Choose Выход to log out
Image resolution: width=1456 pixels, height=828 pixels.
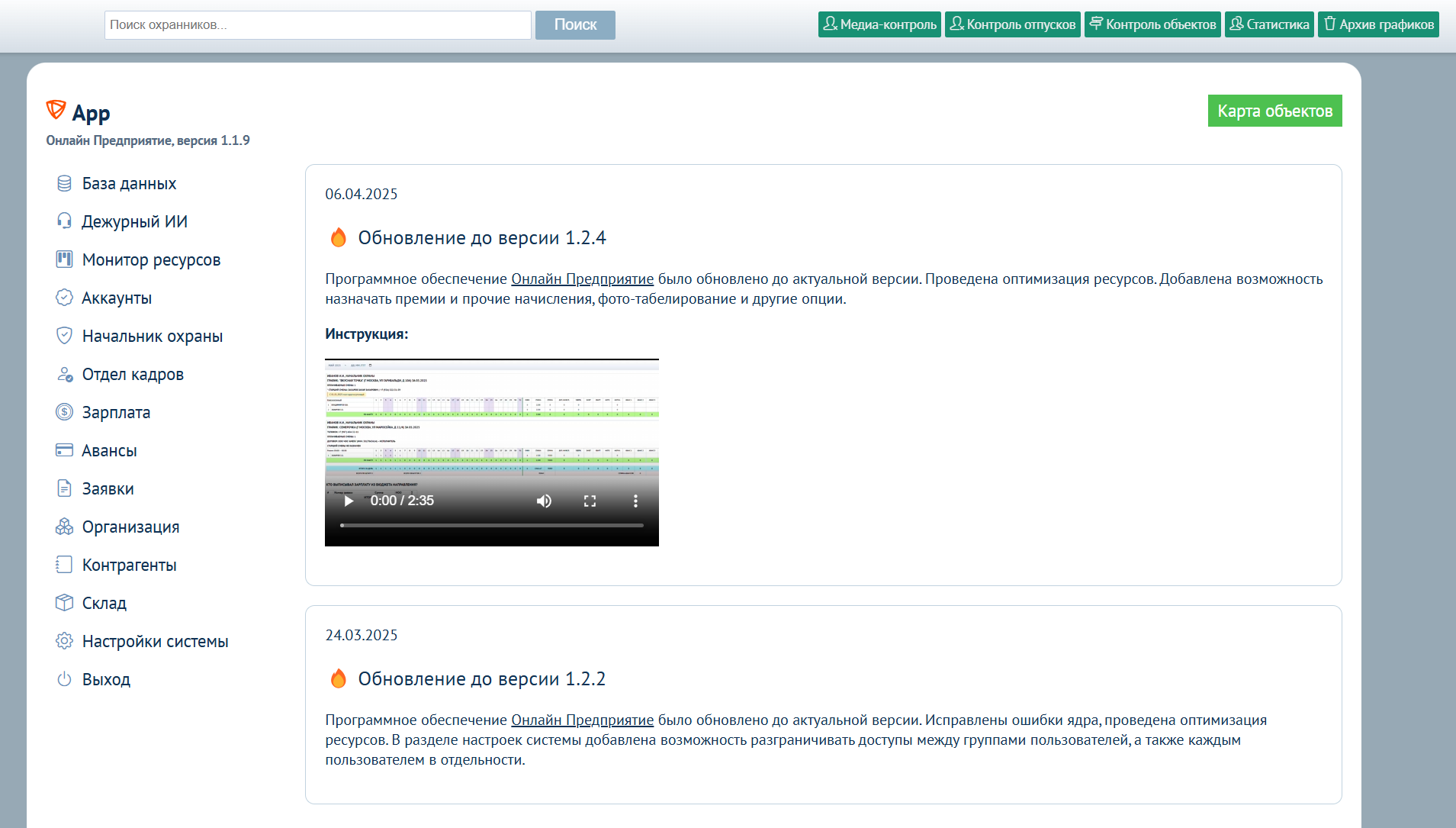pos(106,679)
